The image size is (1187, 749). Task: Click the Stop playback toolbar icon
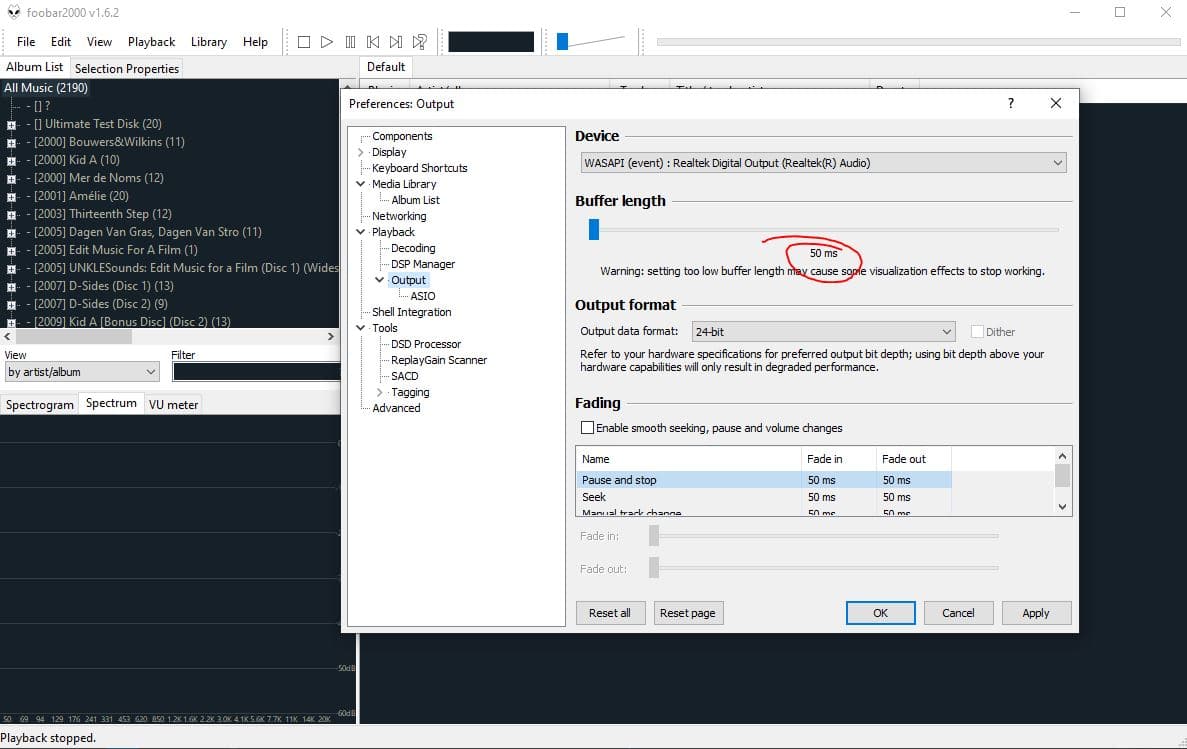click(x=304, y=42)
